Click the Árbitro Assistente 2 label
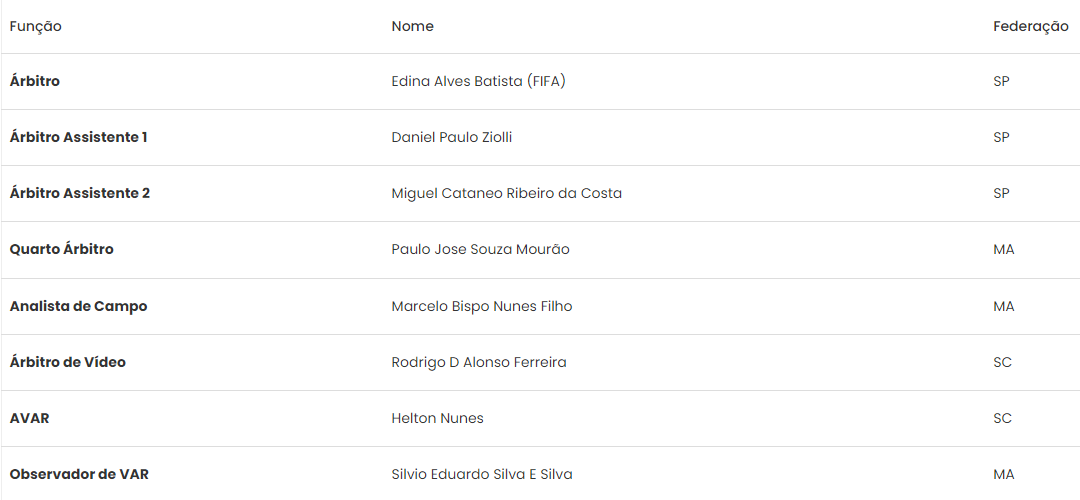The height and width of the screenshot is (500, 1080). click(x=80, y=193)
